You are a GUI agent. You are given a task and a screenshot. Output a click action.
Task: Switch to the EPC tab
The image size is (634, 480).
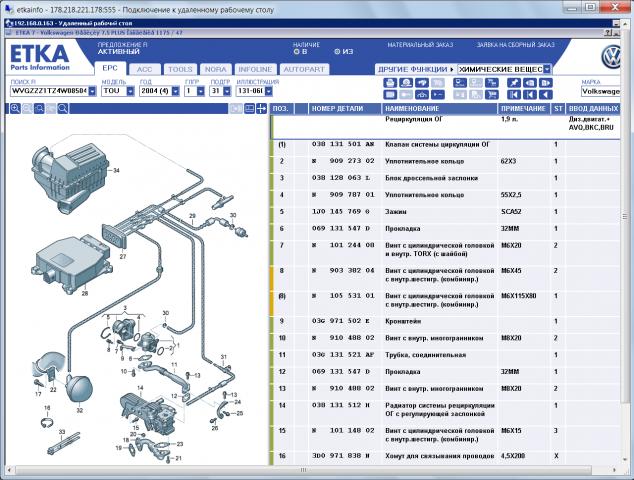tap(110, 68)
